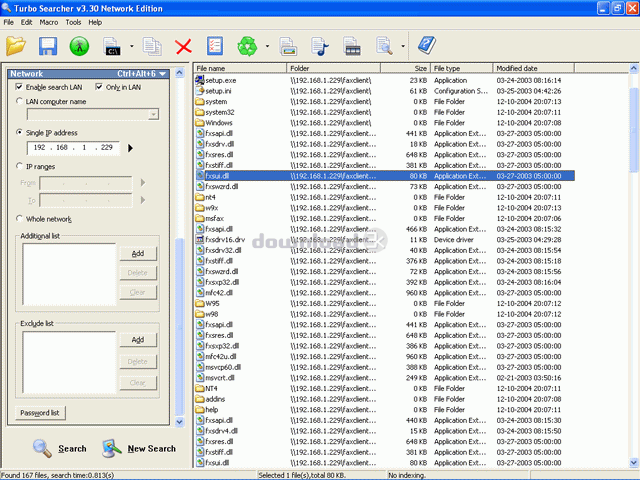This screenshot has width=640, height=480.
Task: Click the film strip video document icon
Action: click(351, 46)
